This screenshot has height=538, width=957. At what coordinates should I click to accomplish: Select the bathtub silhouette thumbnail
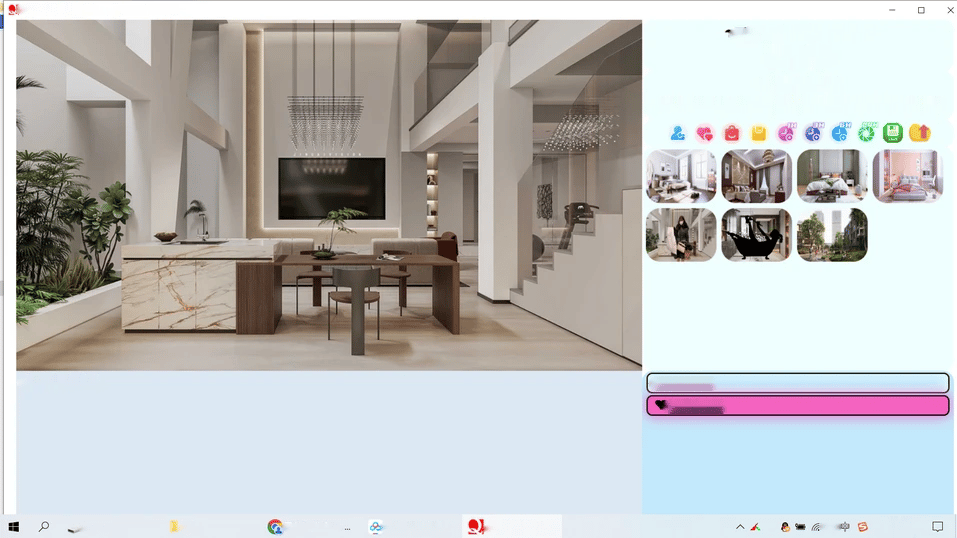pos(756,234)
